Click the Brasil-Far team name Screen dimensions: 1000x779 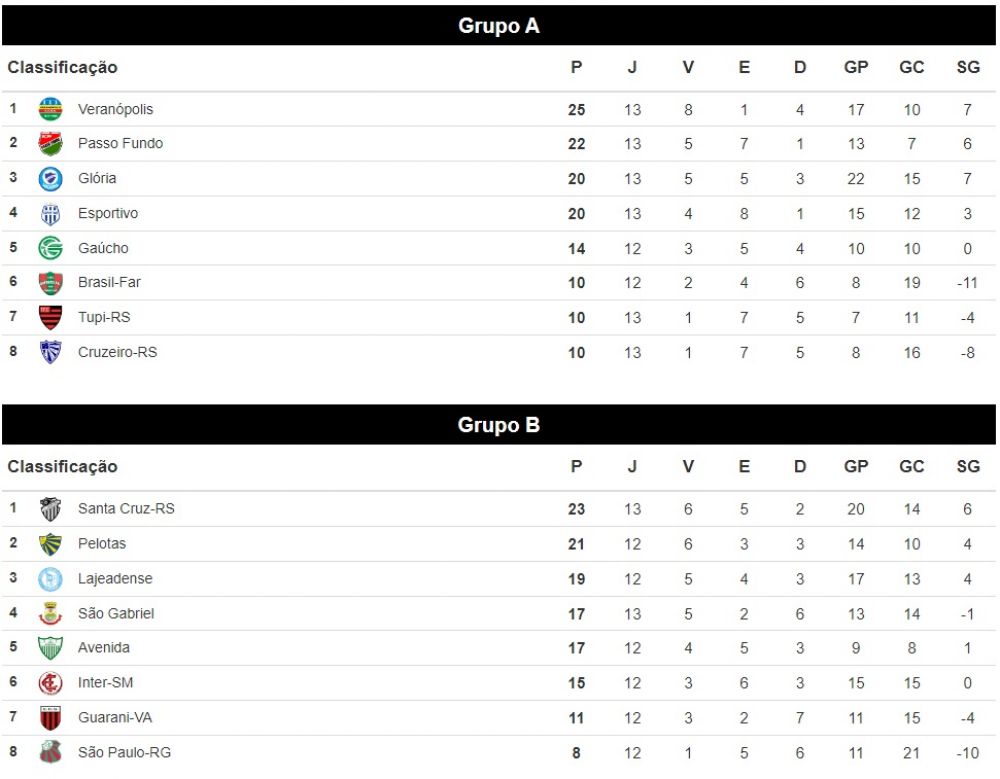click(109, 282)
